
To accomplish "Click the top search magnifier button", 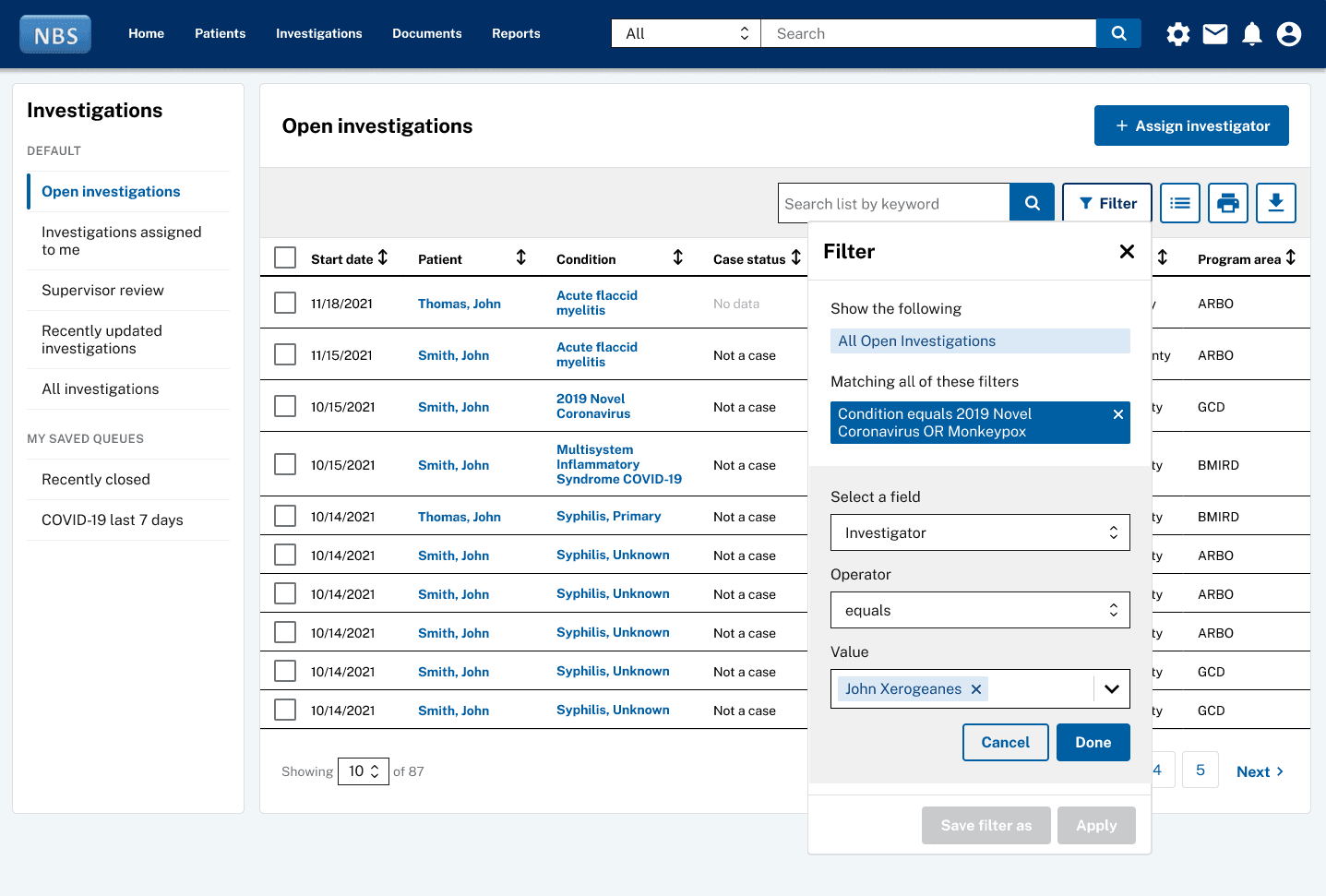I will [1118, 33].
